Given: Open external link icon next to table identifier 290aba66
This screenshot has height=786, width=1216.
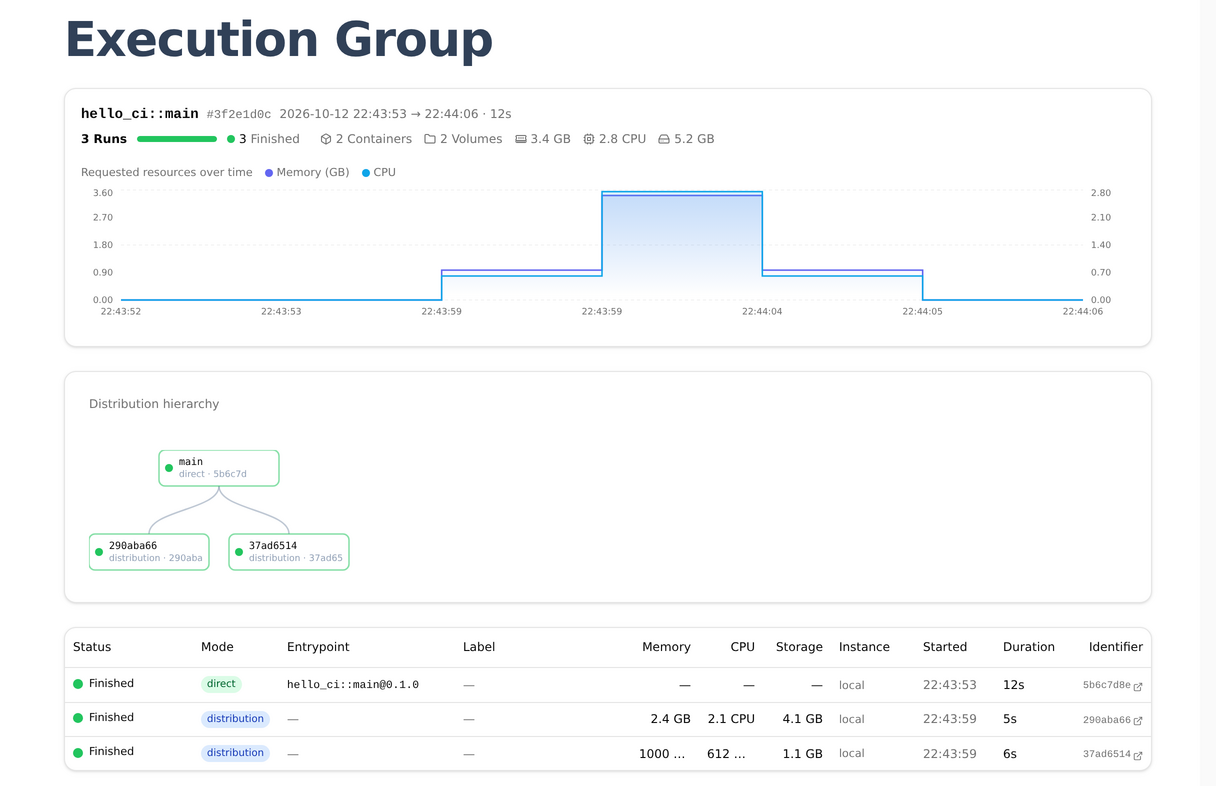Looking at the screenshot, I should point(1138,720).
